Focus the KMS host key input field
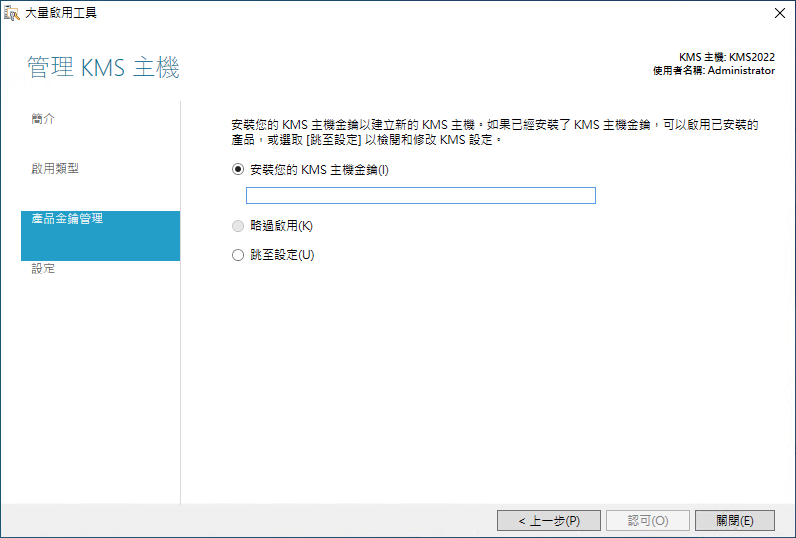Screen dimensions: 796x538 (420, 195)
